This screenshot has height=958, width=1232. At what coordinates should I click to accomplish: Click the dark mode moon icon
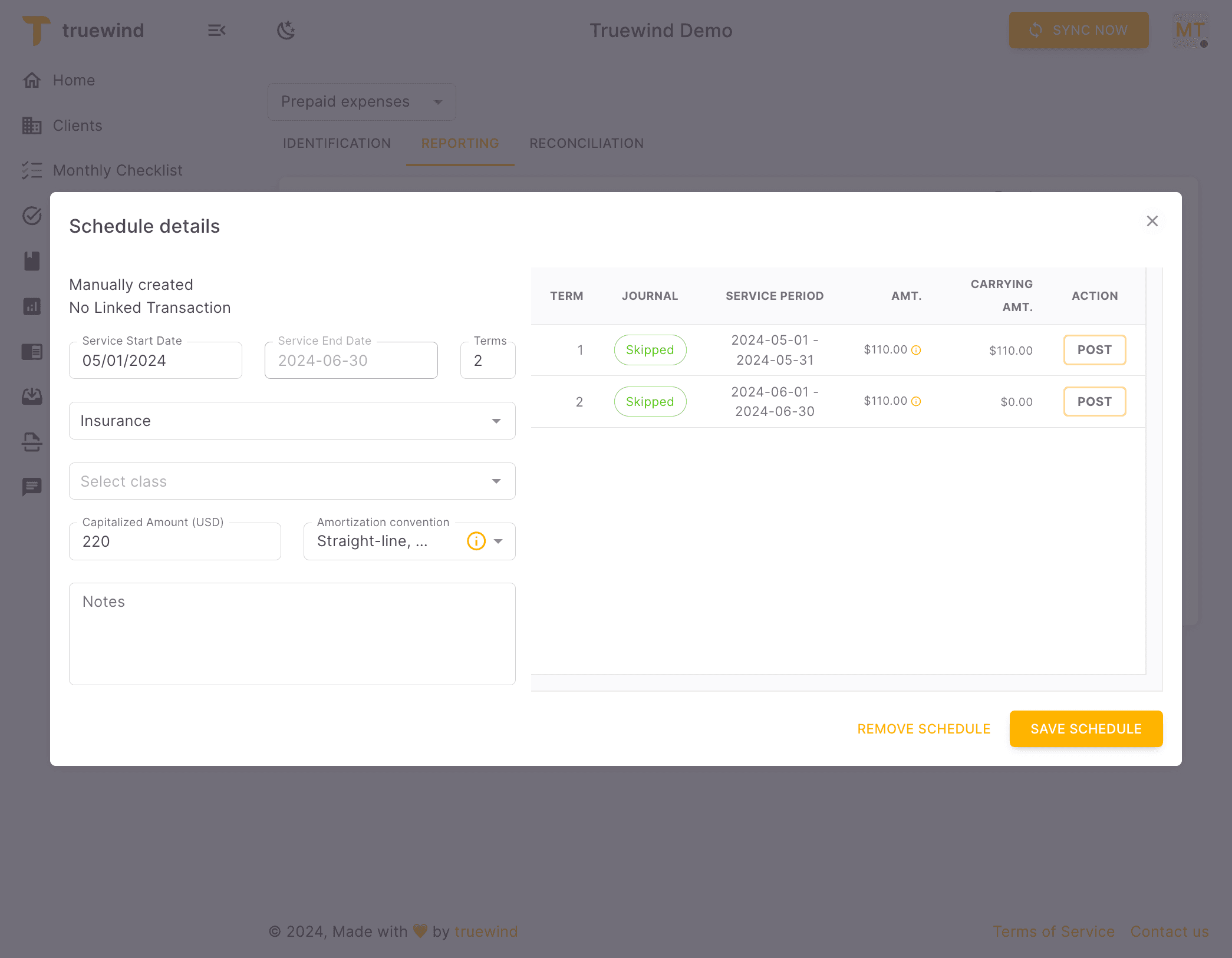pos(286,30)
